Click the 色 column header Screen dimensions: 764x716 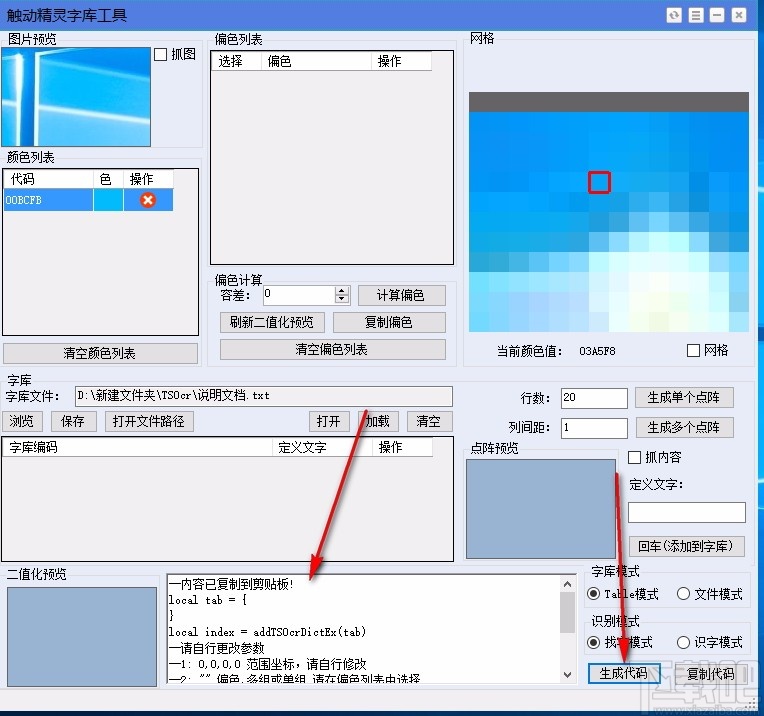pos(108,179)
